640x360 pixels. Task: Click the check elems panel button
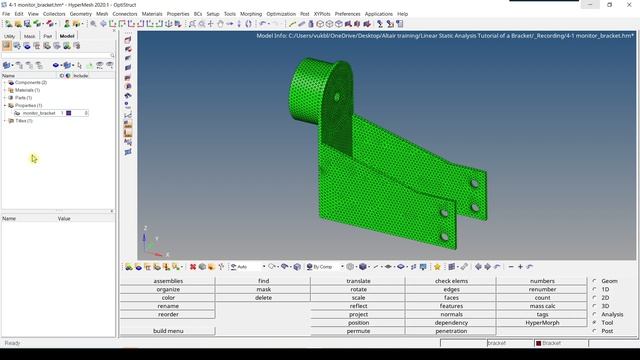[x=451, y=281]
